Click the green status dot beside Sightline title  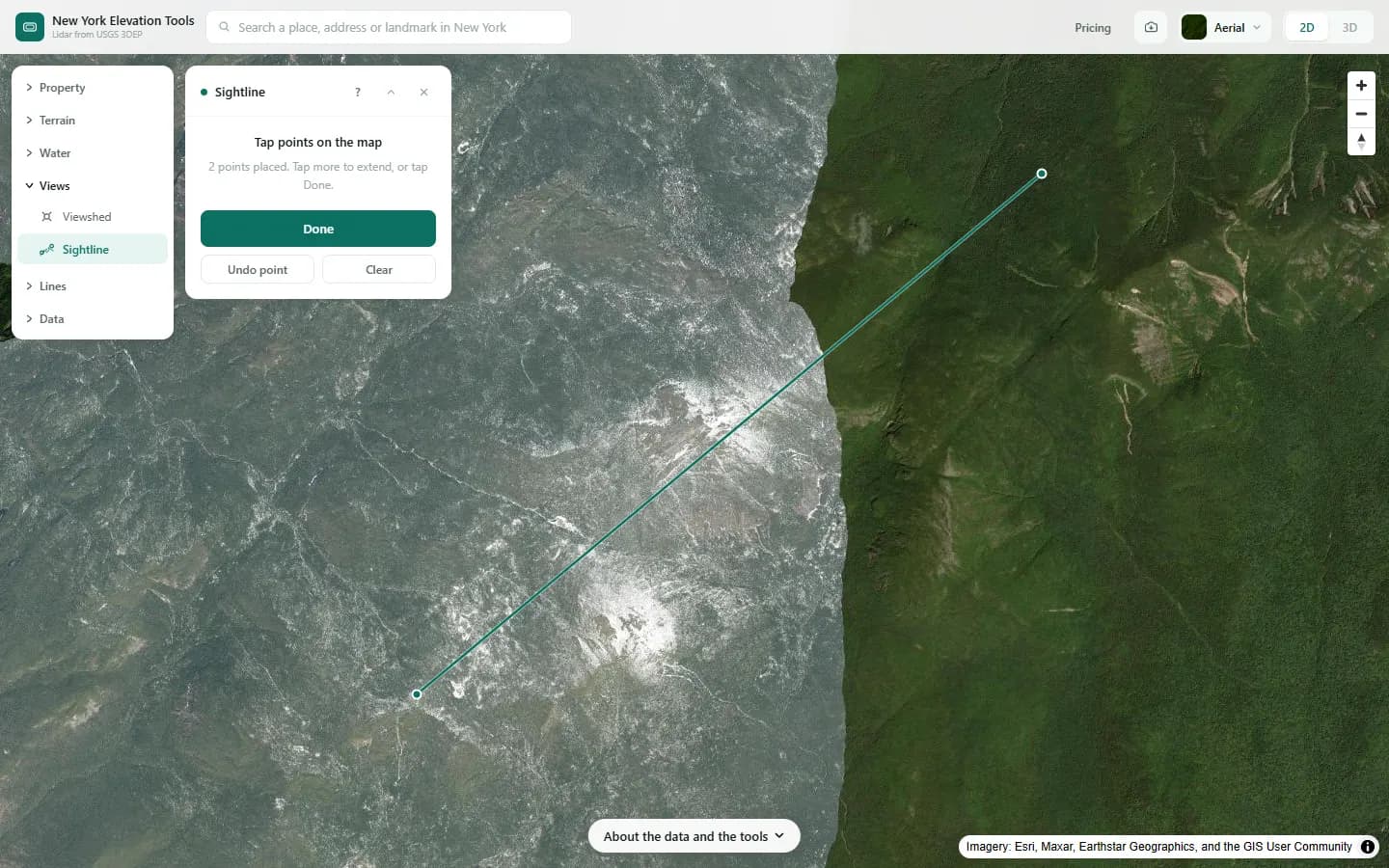tap(204, 93)
